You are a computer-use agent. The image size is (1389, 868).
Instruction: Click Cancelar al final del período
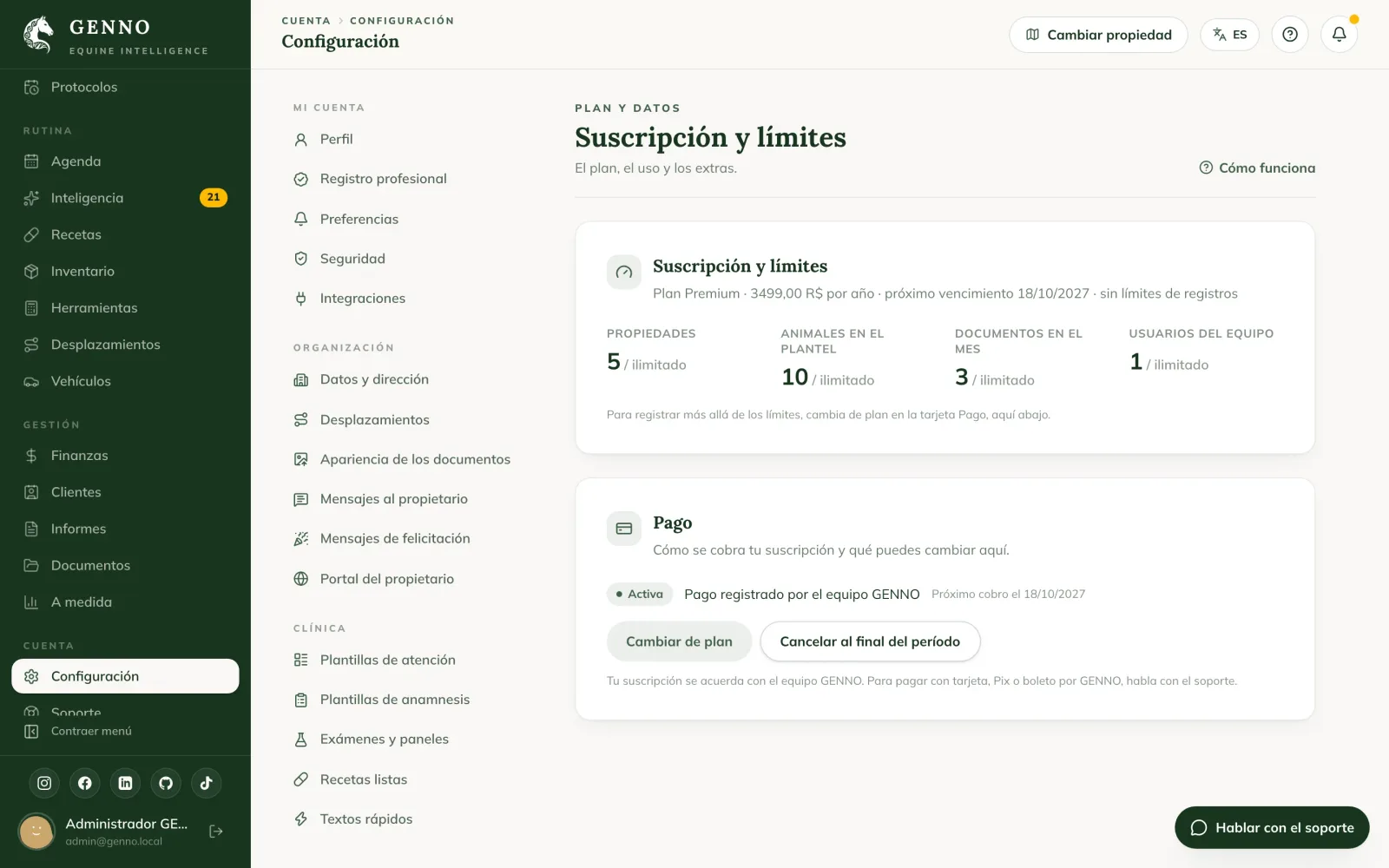pyautogui.click(x=870, y=641)
